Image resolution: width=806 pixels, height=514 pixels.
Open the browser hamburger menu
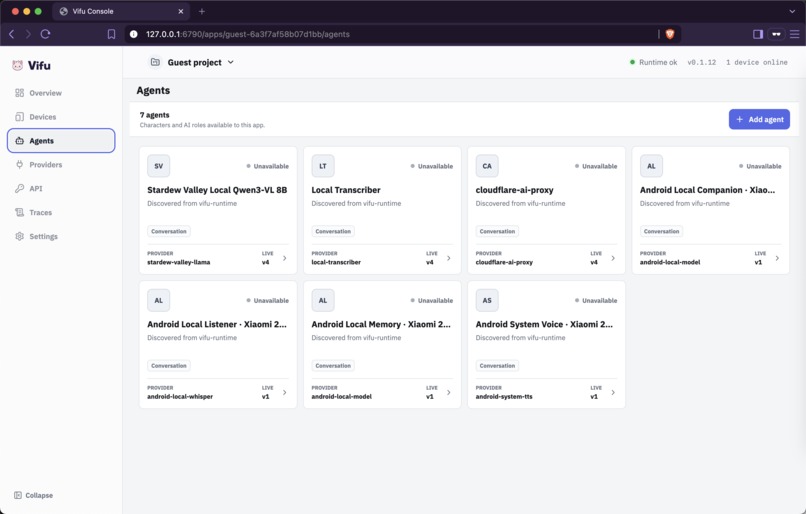[x=795, y=34]
